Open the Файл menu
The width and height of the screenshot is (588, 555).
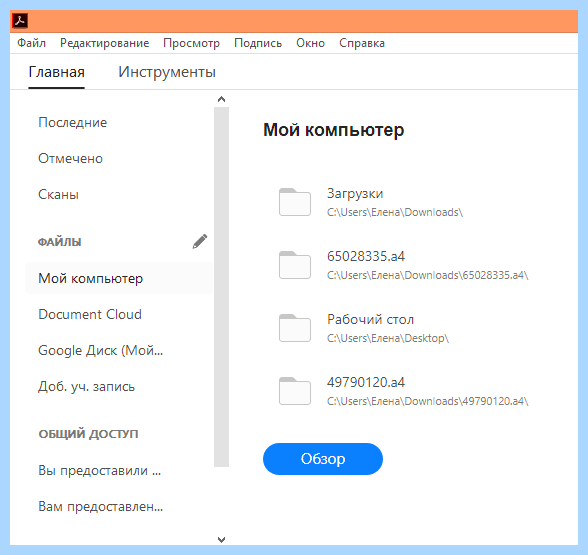click(x=32, y=43)
